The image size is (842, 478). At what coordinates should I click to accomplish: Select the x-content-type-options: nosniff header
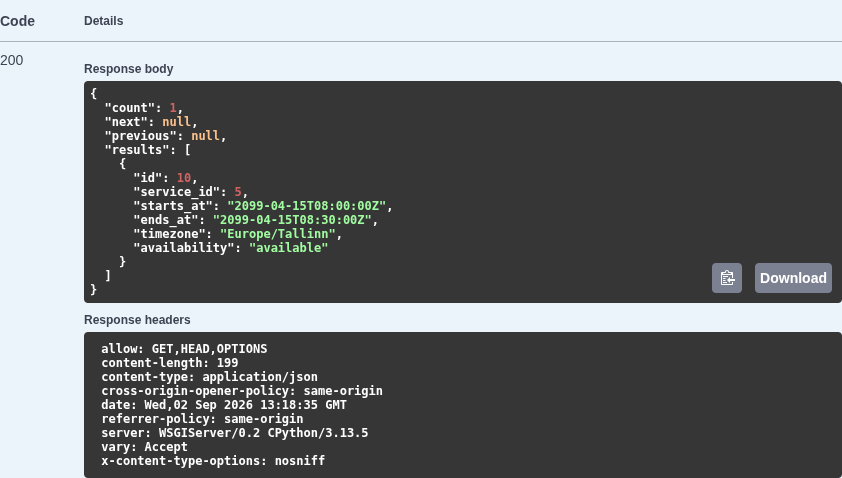pyautogui.click(x=213, y=461)
